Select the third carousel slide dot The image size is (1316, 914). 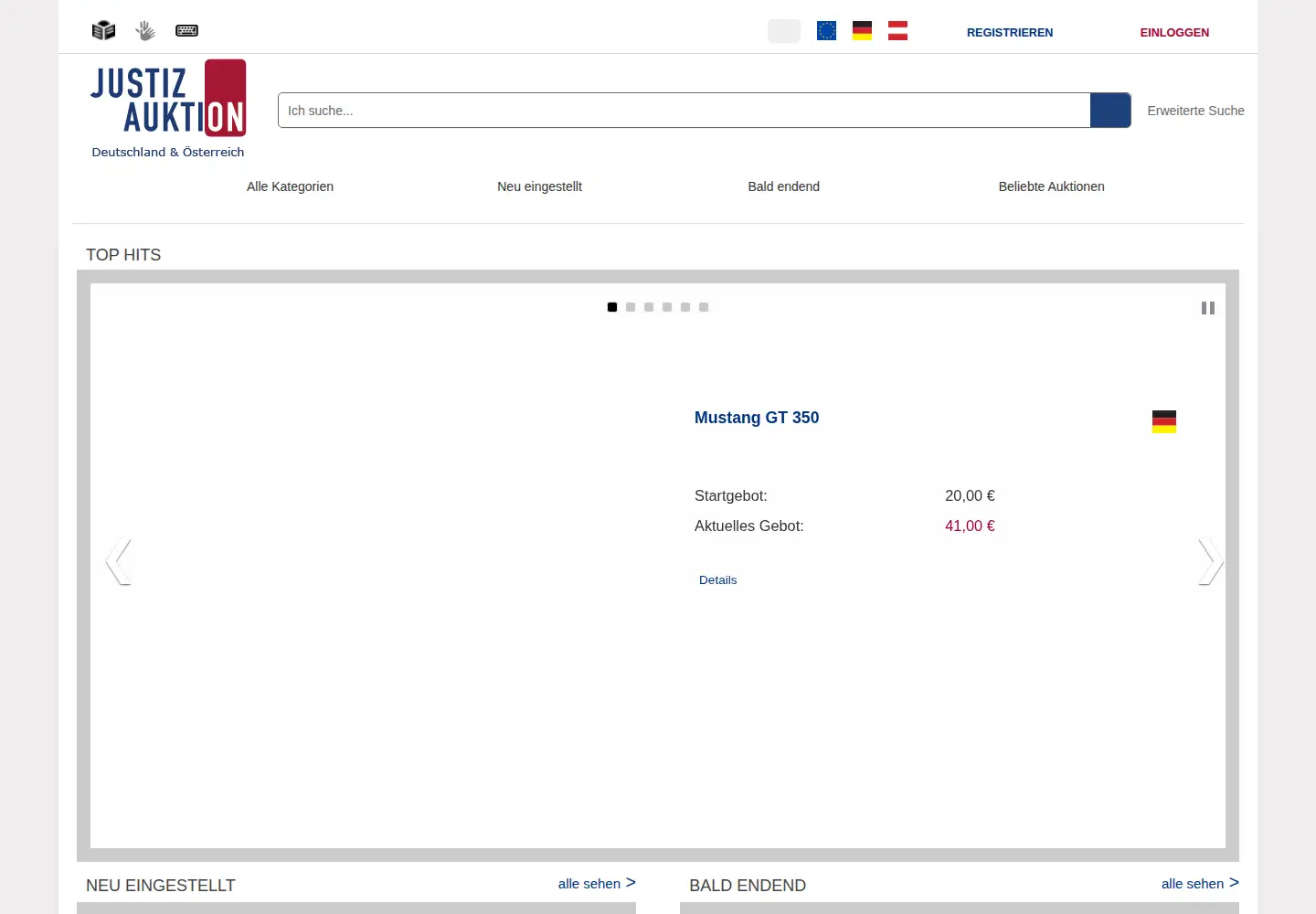coord(649,307)
